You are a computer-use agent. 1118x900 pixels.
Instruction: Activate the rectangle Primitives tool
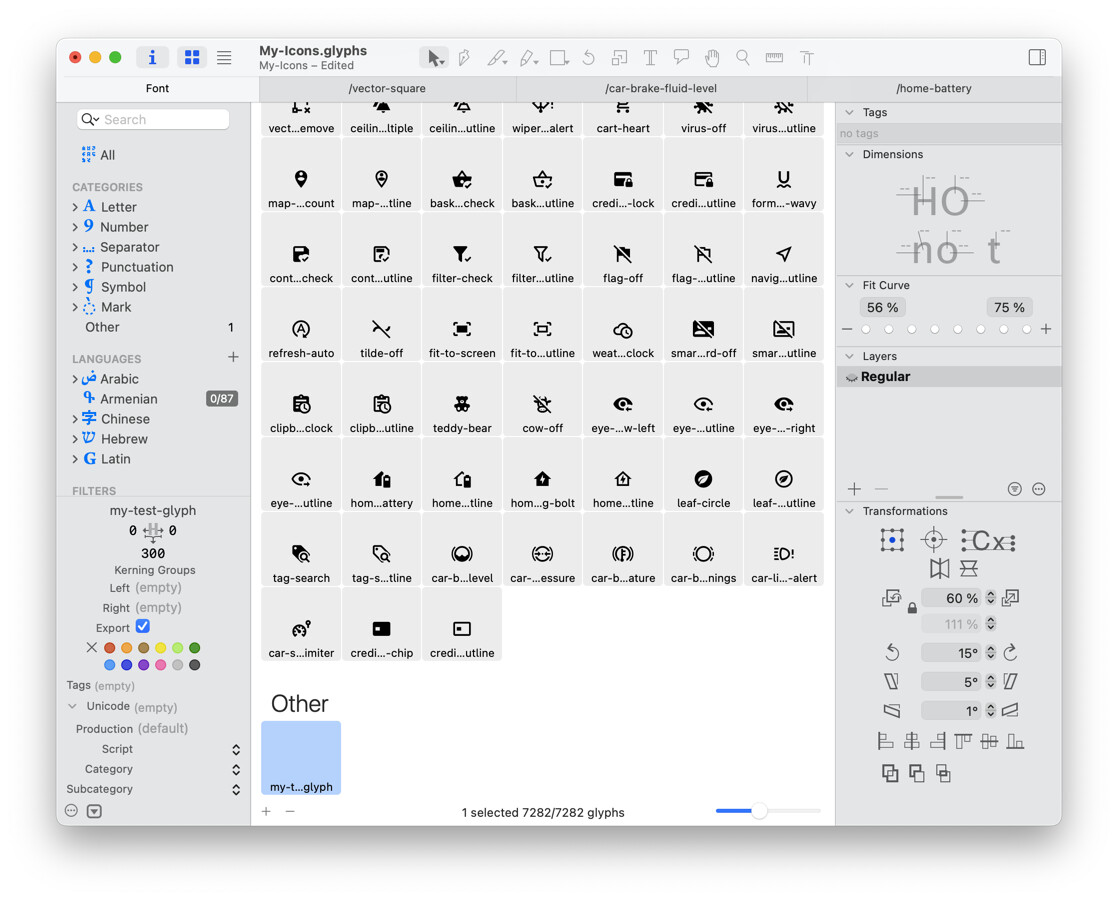(x=559, y=58)
